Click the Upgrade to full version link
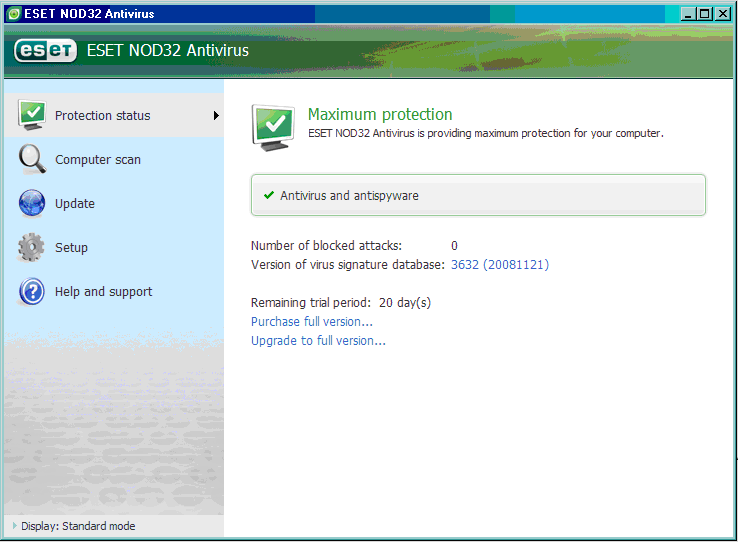 pyautogui.click(x=318, y=341)
